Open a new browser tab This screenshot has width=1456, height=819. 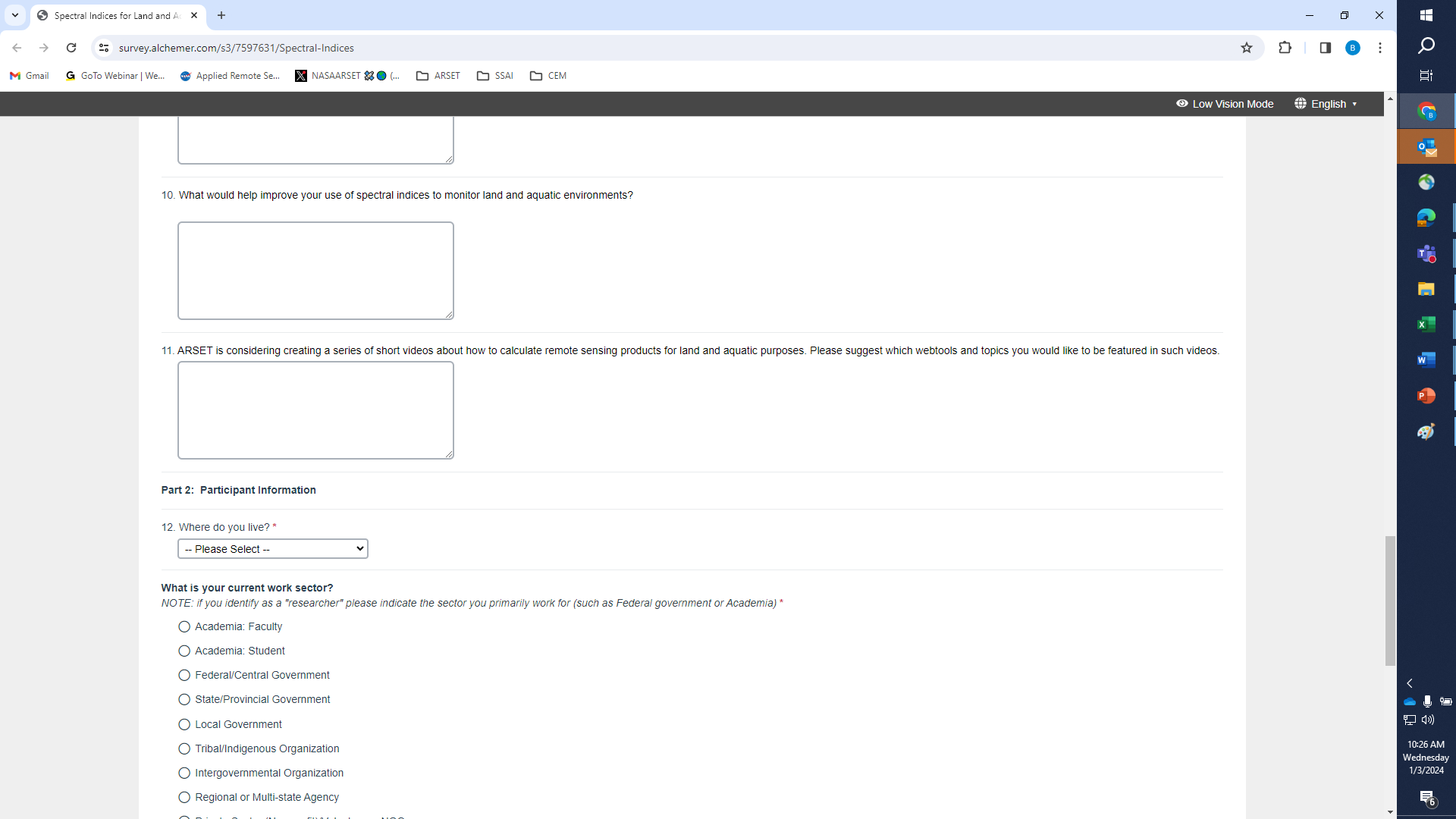click(x=221, y=15)
